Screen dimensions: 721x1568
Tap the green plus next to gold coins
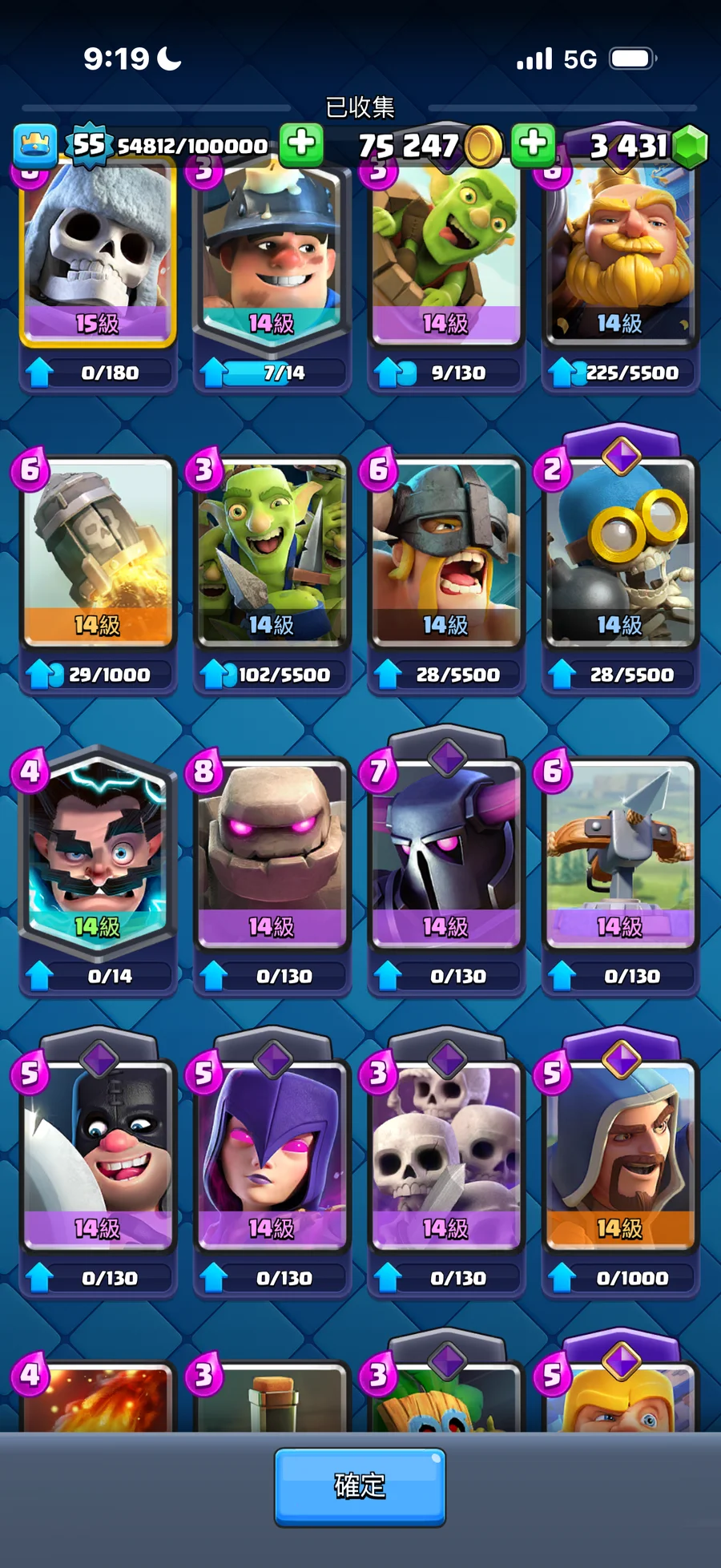534,144
